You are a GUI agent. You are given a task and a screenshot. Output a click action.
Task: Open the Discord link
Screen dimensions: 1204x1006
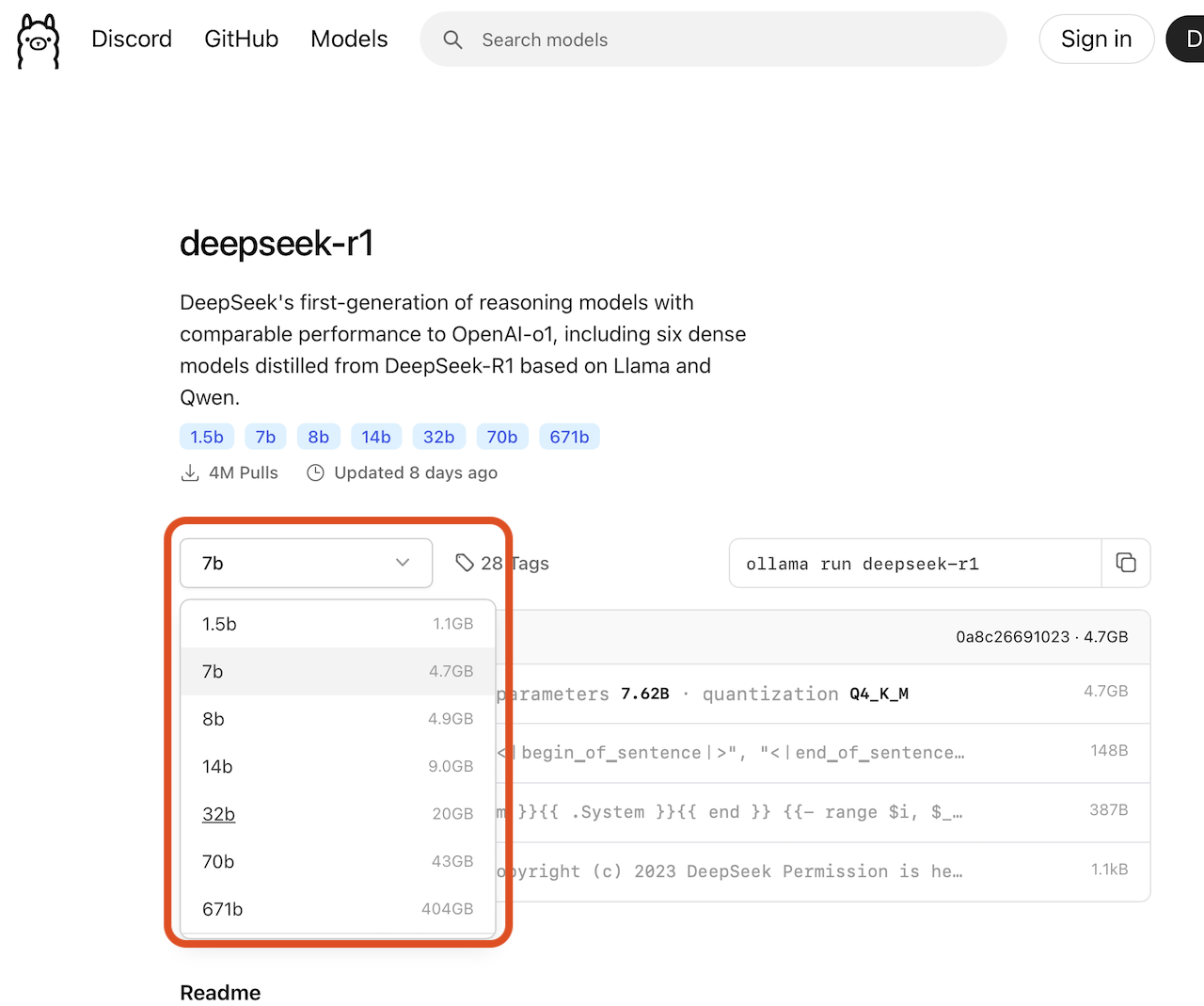pyautogui.click(x=132, y=39)
